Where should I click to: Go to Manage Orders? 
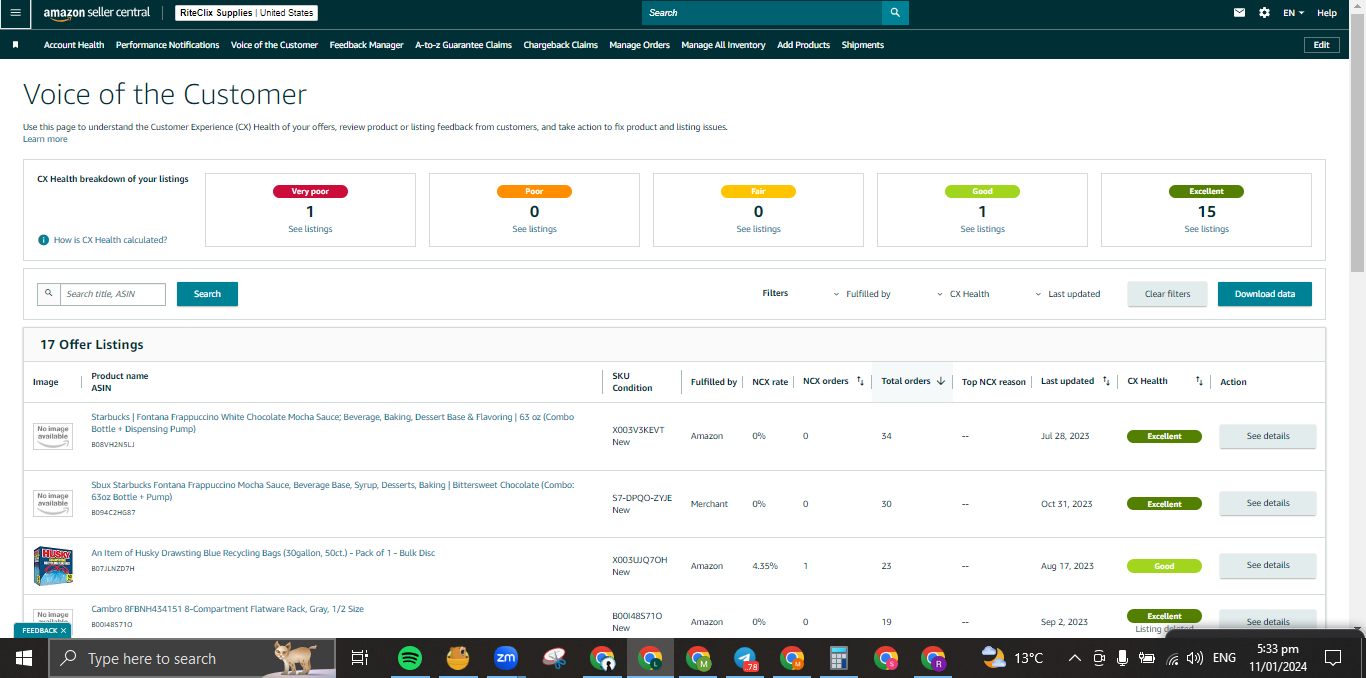click(x=640, y=45)
